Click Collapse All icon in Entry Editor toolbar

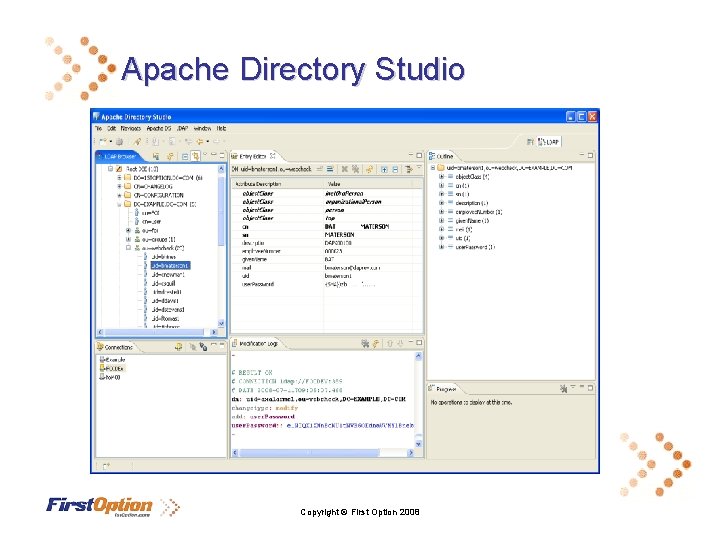coord(395,169)
